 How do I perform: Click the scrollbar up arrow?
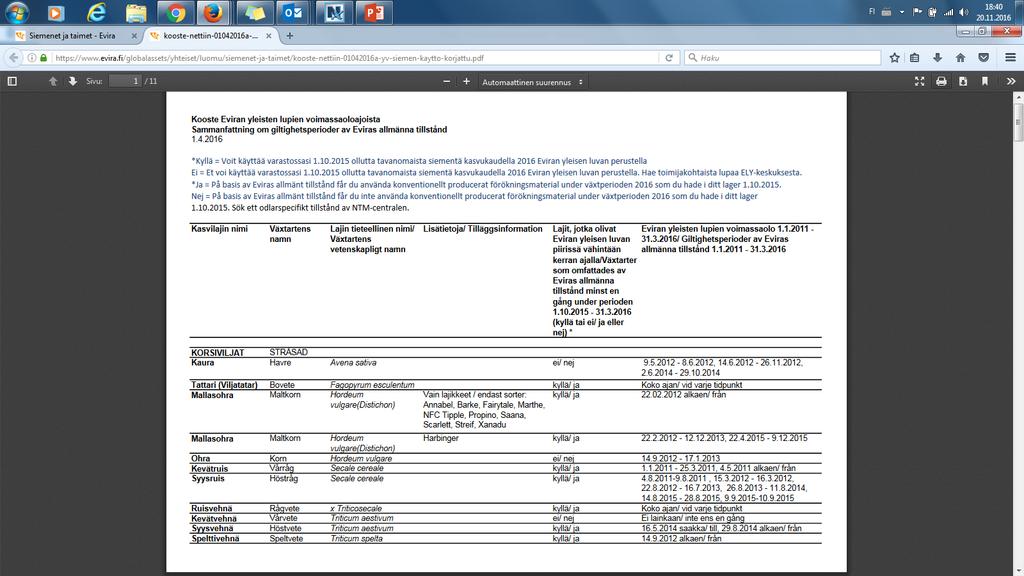1018,97
